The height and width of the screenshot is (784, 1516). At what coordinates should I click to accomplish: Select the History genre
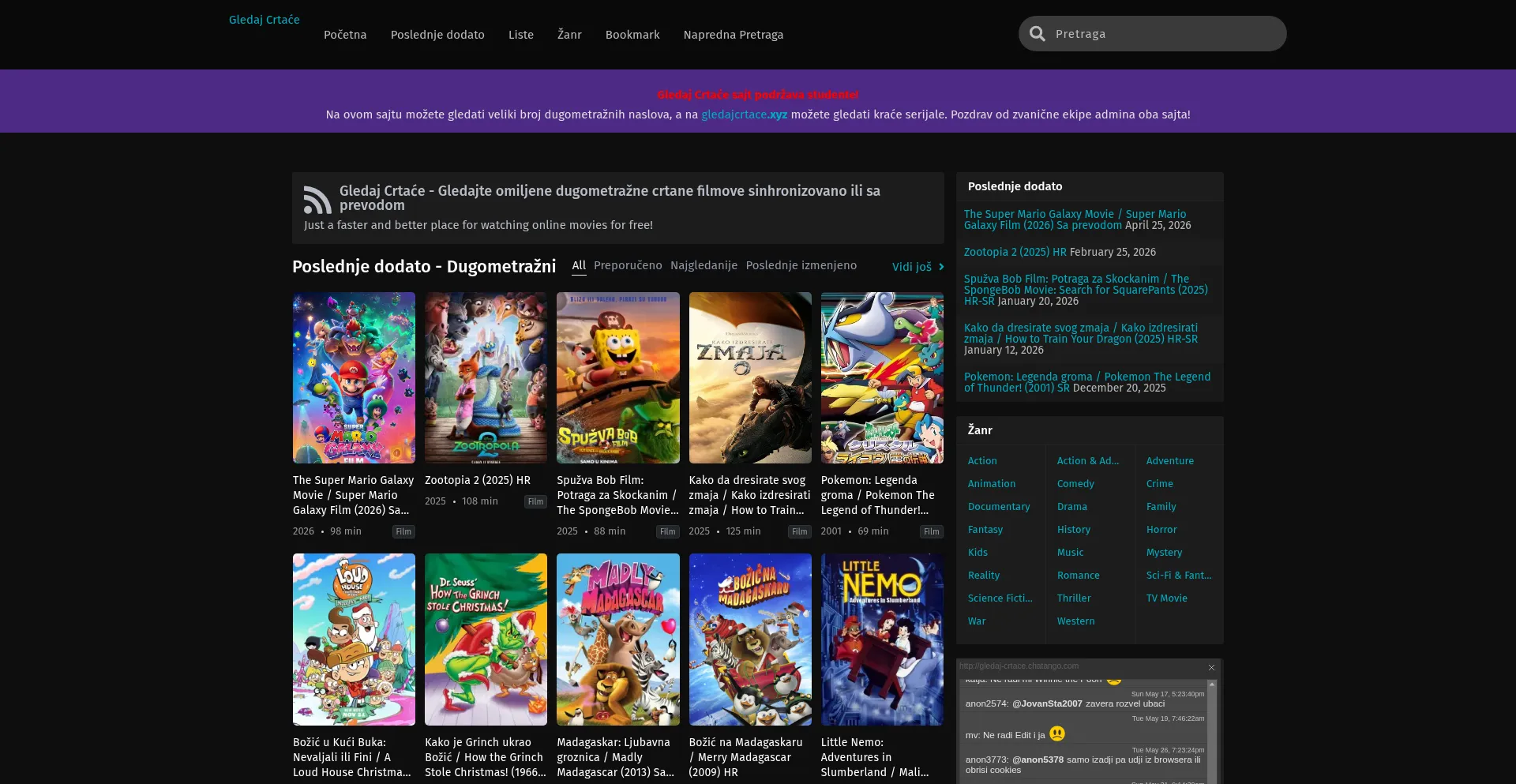pyautogui.click(x=1074, y=530)
